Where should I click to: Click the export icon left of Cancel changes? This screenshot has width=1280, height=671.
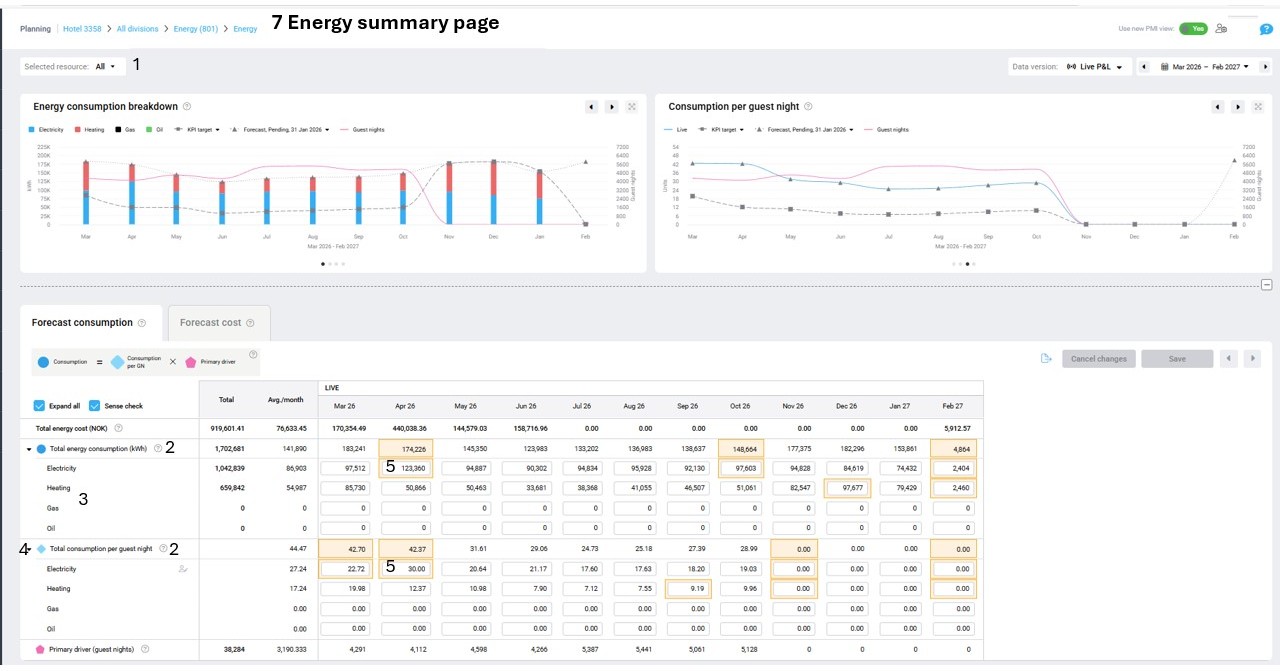point(1046,359)
